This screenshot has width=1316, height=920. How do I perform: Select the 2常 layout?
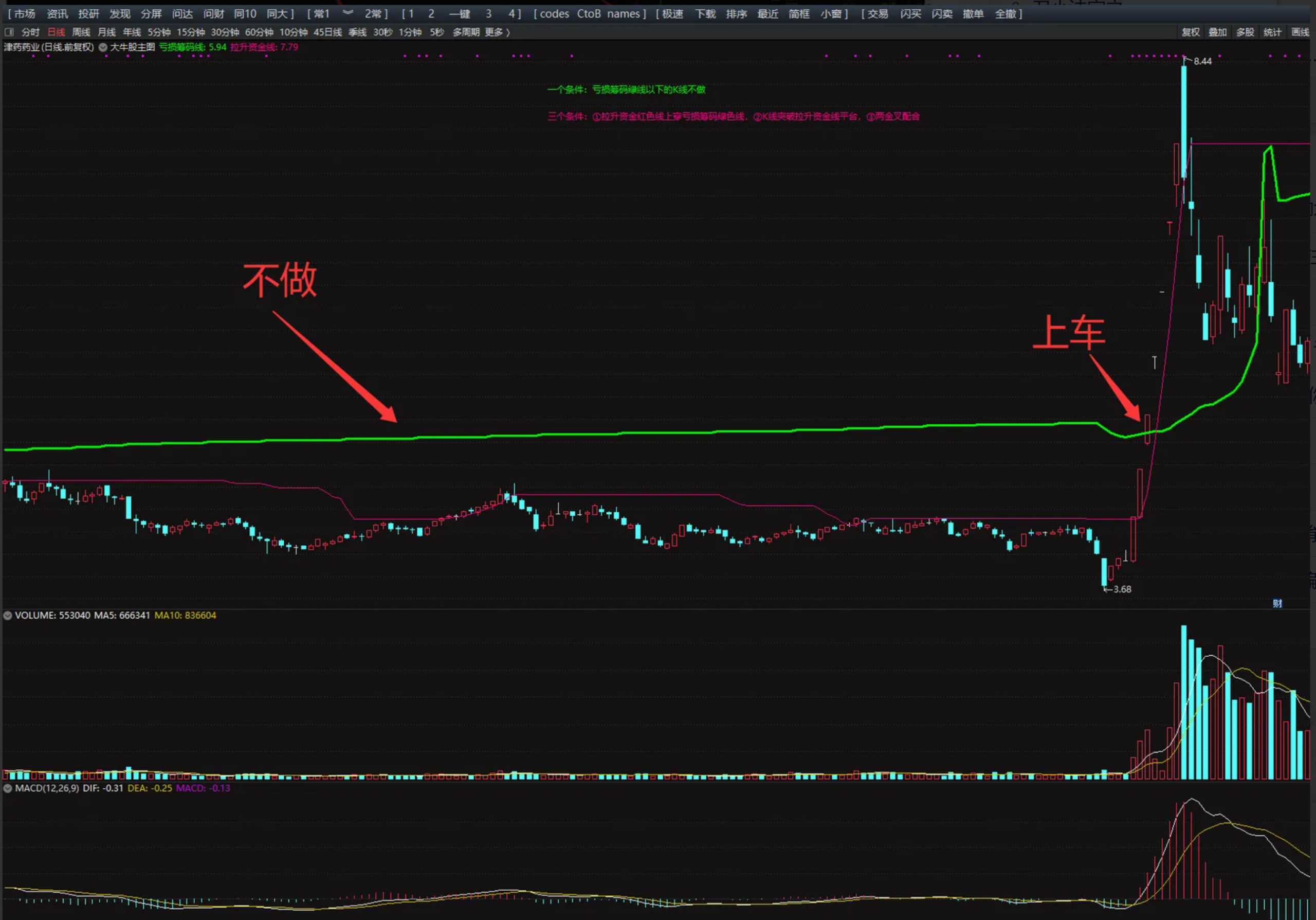(374, 14)
